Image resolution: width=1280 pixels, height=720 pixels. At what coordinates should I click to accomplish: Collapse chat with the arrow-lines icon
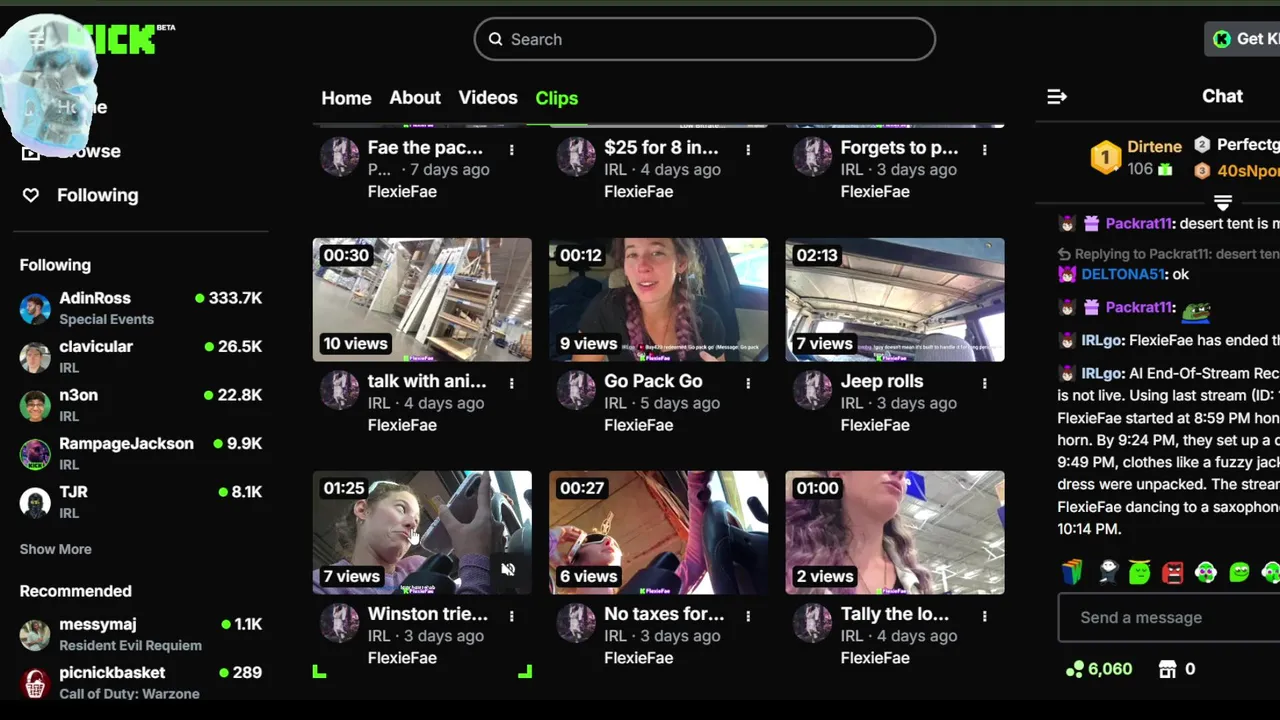[1057, 97]
